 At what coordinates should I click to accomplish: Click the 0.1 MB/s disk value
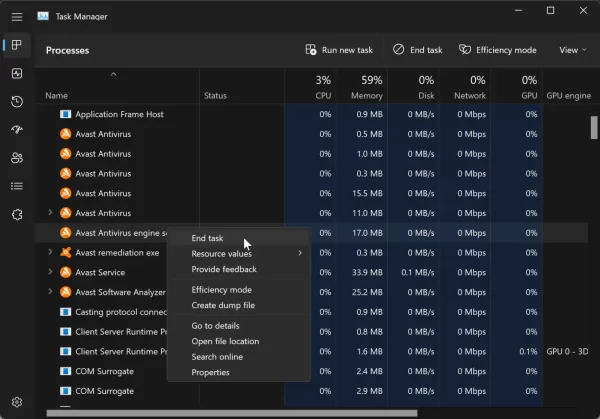point(417,272)
